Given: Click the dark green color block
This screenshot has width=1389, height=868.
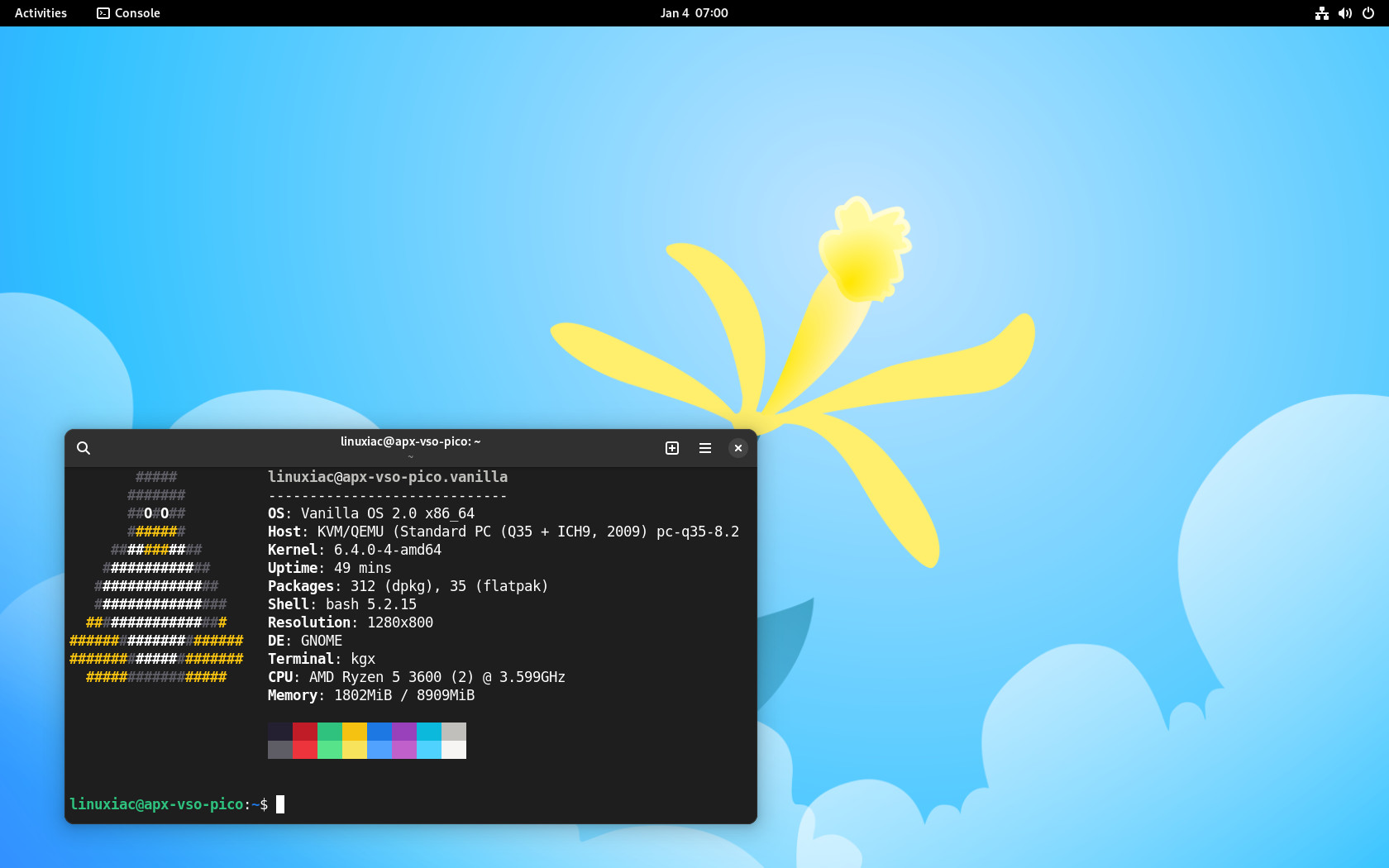Looking at the screenshot, I should click(x=330, y=732).
